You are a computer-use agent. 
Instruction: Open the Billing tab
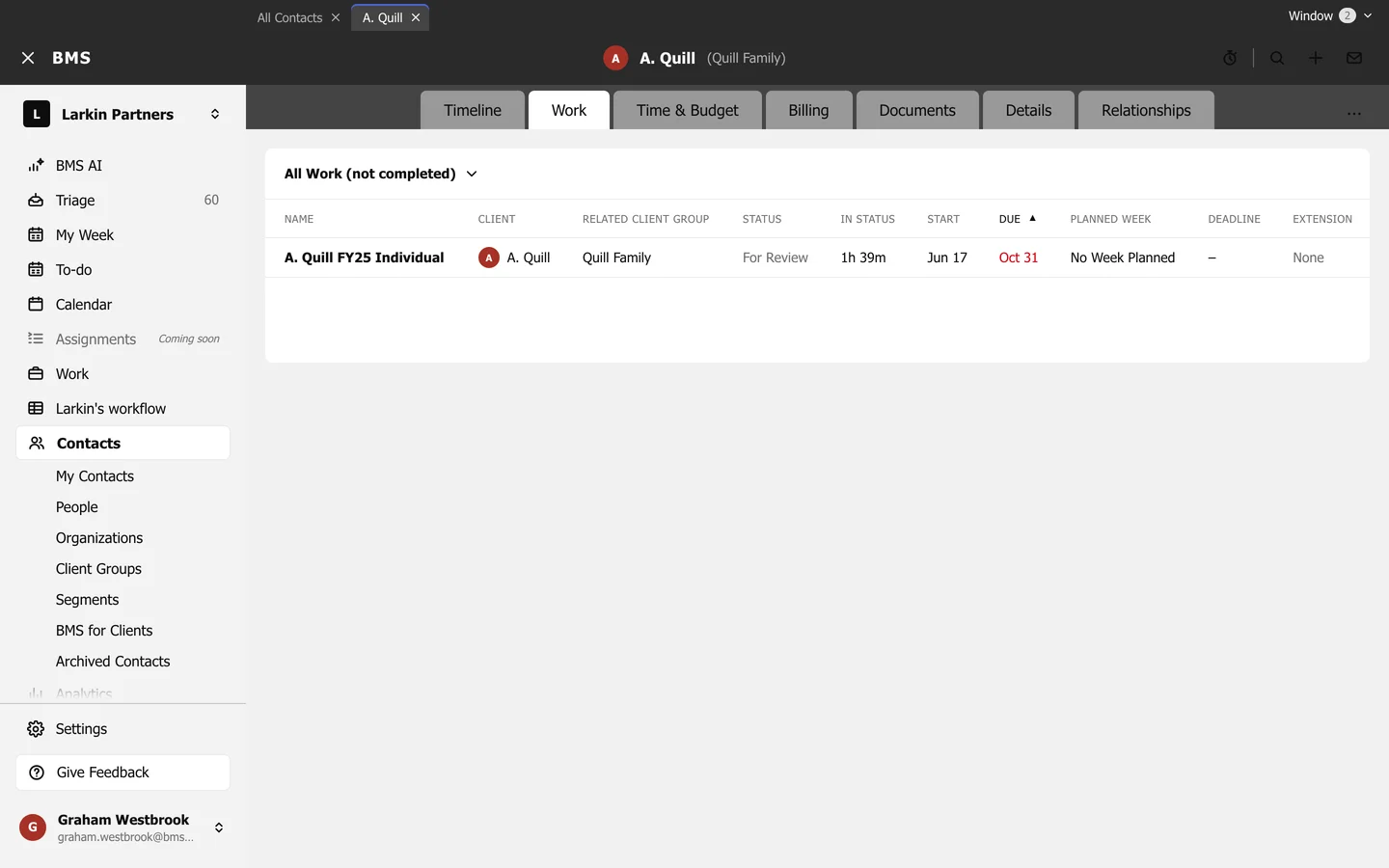click(x=808, y=110)
